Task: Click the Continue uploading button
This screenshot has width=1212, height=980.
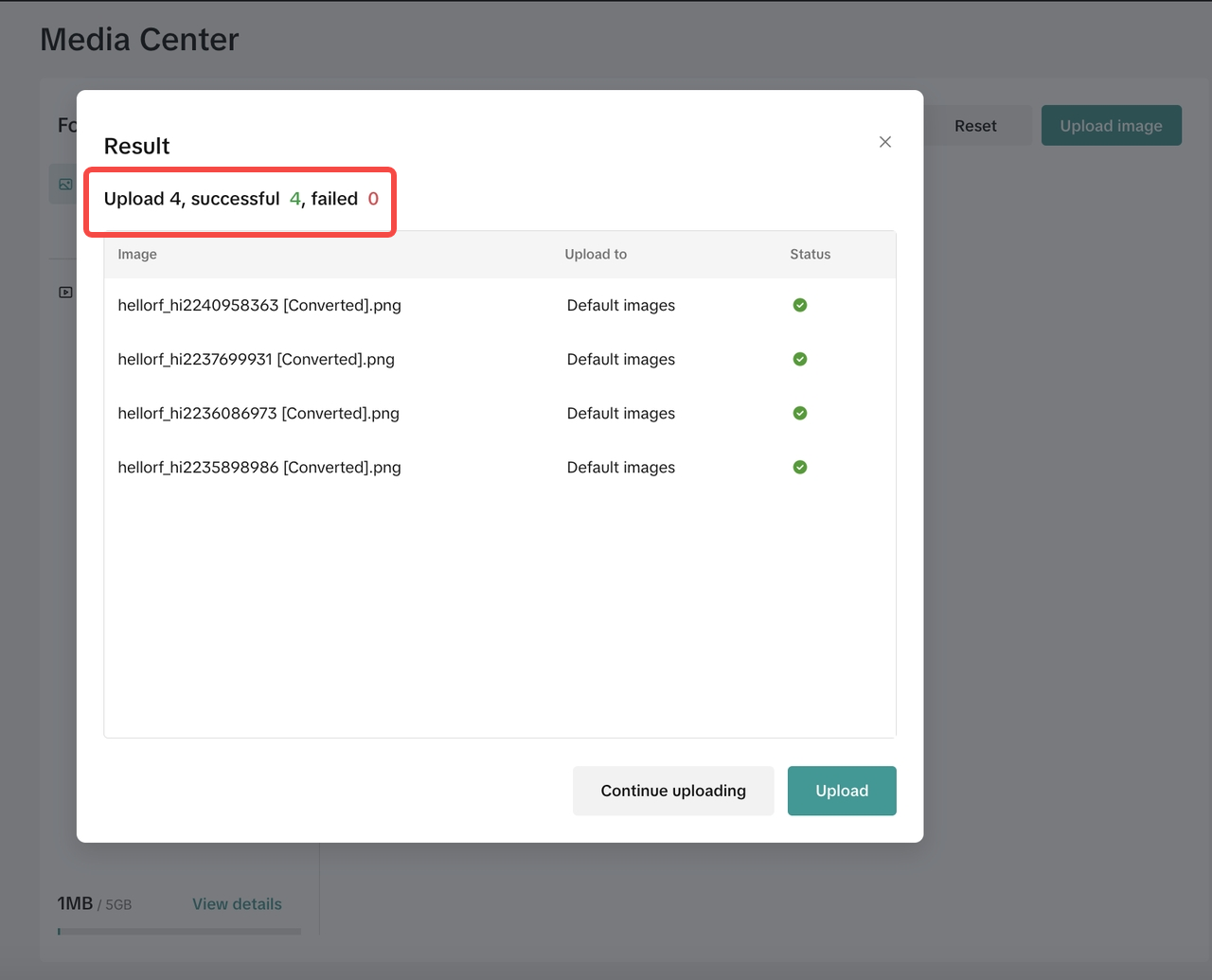Action: pos(673,791)
